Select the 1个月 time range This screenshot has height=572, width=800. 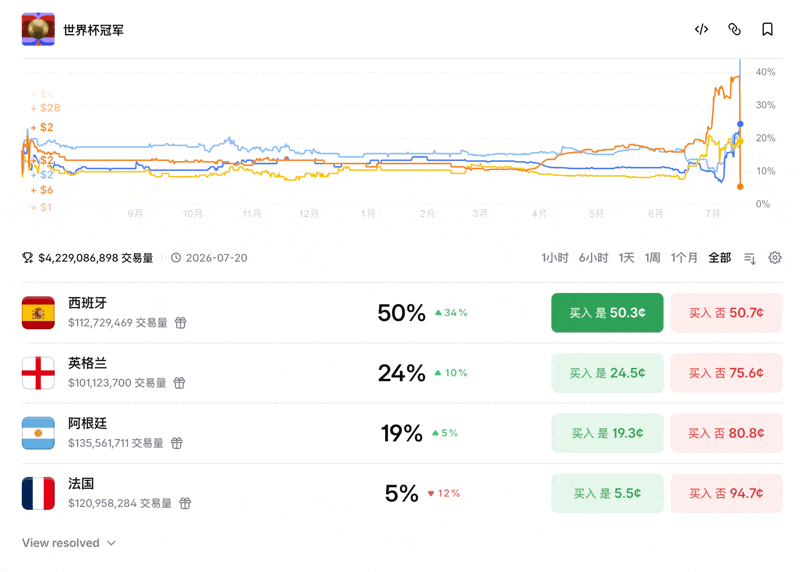click(x=684, y=258)
